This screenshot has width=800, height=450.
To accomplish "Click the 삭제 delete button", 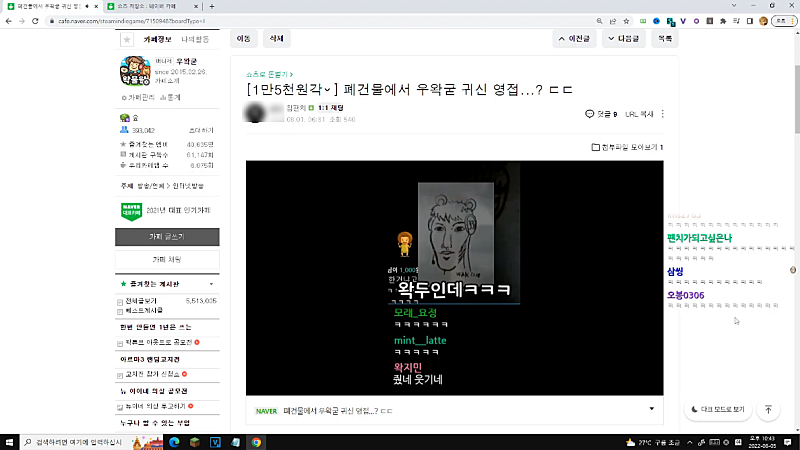I will click(273, 38).
